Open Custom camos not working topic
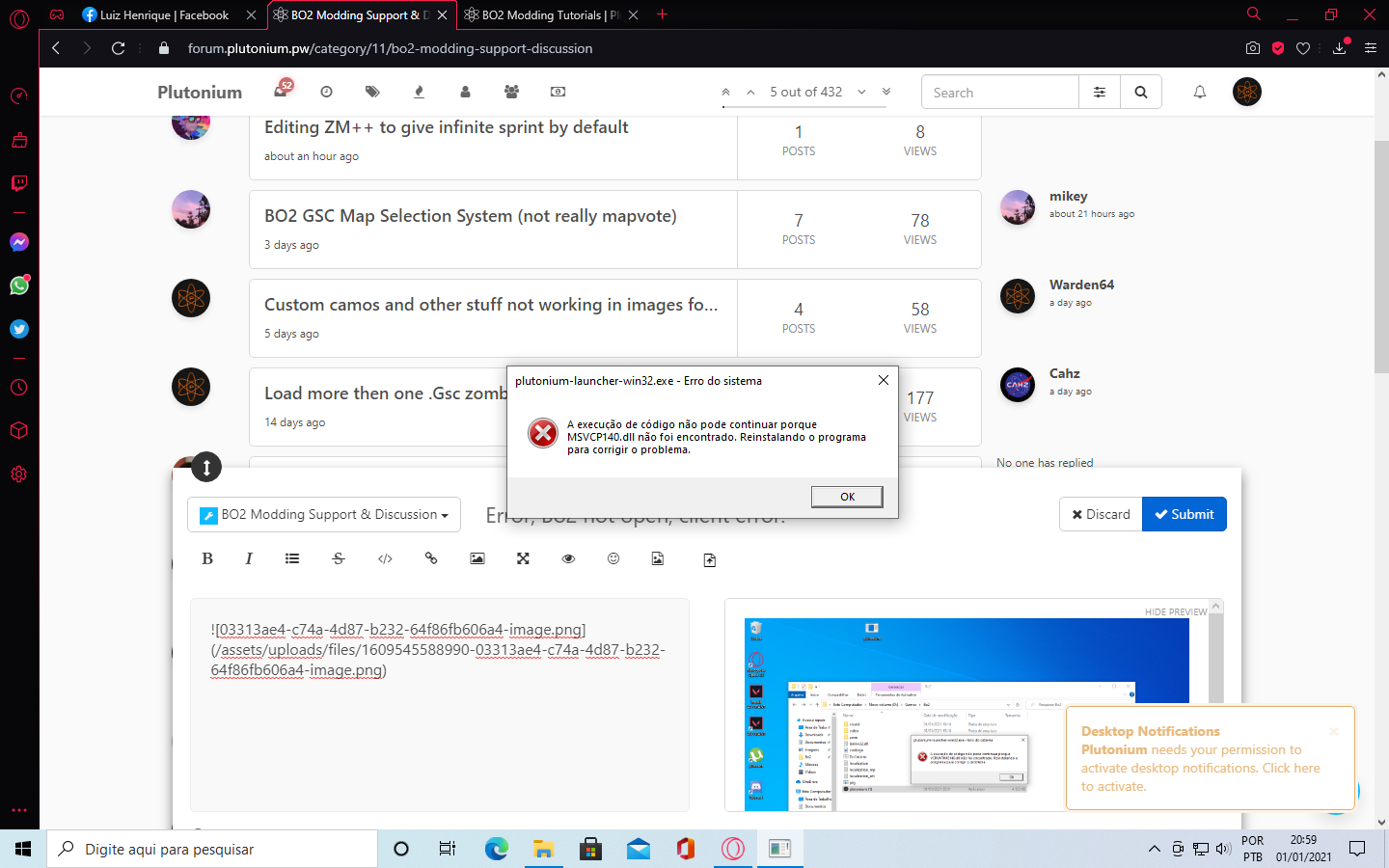Screen dimensions: 1389x868 (491, 305)
